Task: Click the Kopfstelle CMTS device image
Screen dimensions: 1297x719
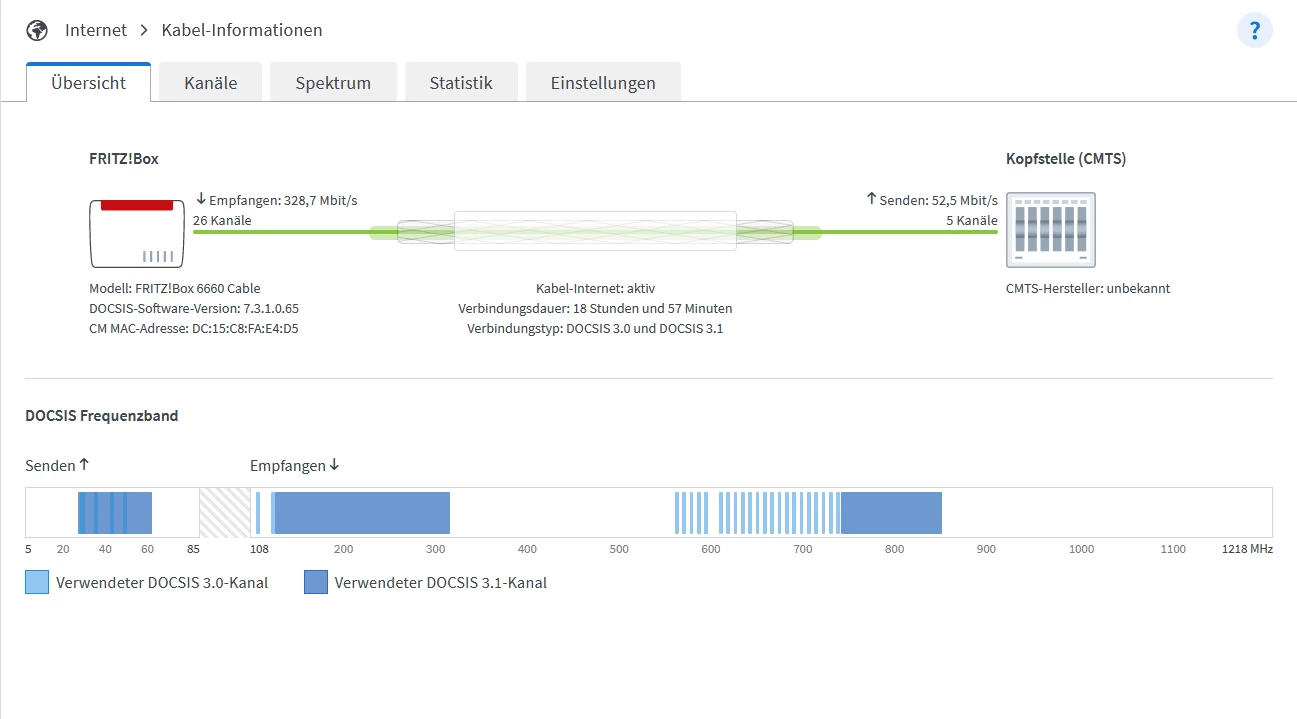Action: (x=1050, y=230)
